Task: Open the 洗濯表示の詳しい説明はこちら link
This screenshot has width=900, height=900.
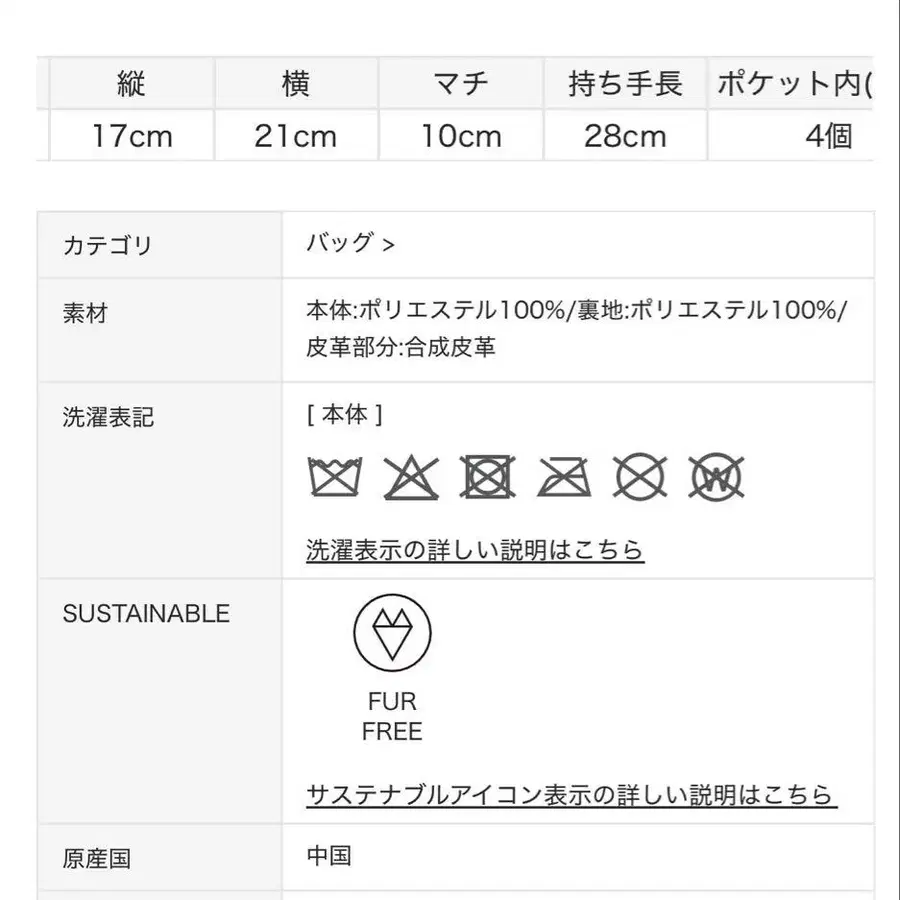Action: click(x=475, y=549)
